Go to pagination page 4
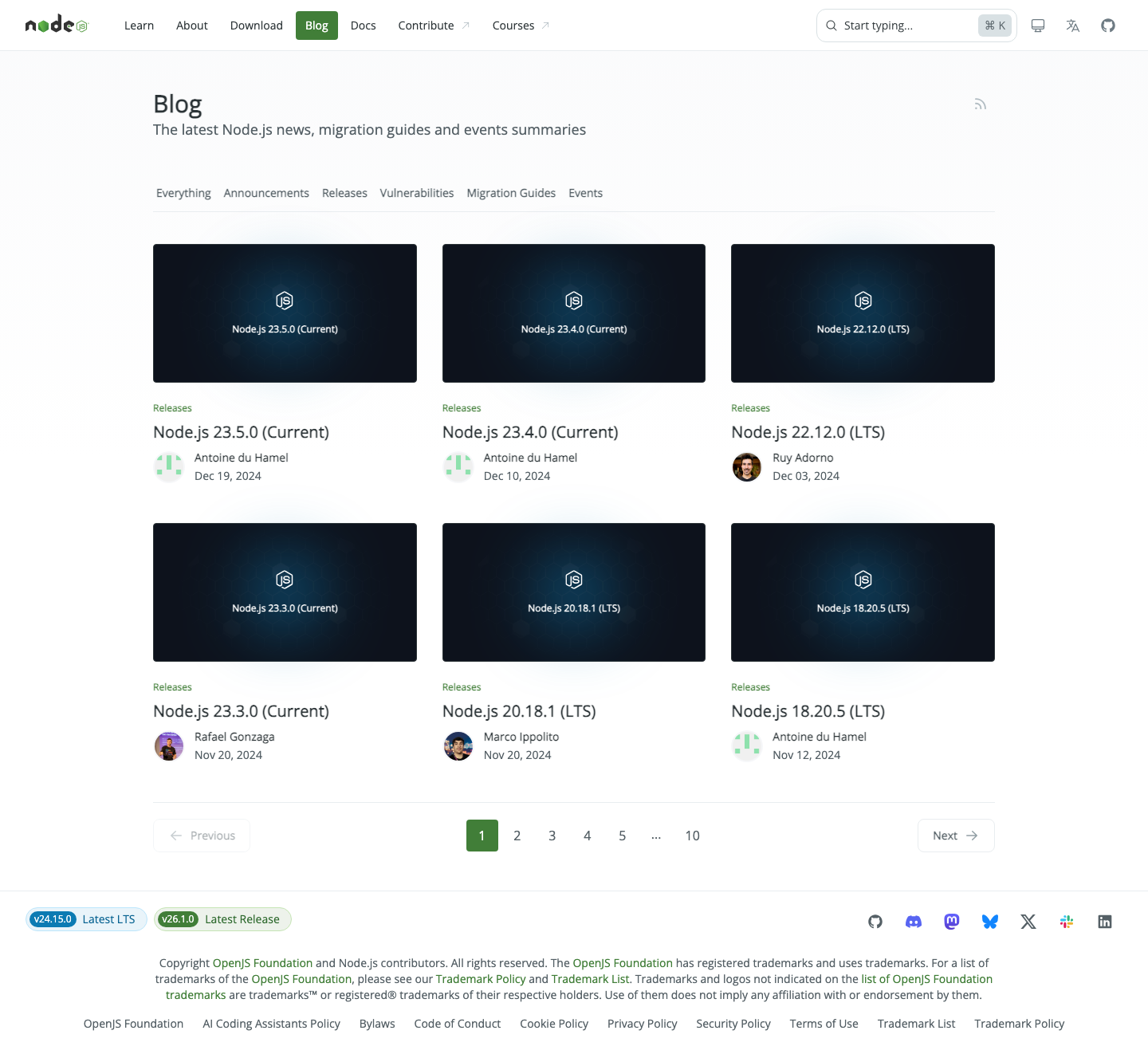This screenshot has height=1054, width=1148. coord(588,836)
